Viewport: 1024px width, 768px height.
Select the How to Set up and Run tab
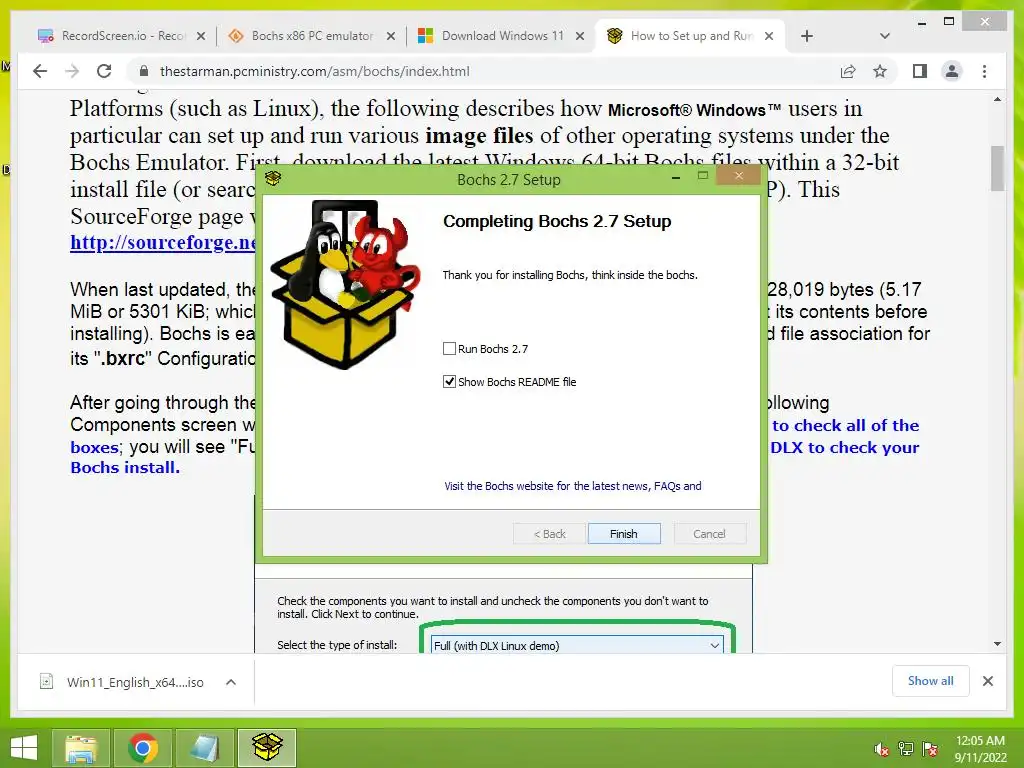pos(692,36)
